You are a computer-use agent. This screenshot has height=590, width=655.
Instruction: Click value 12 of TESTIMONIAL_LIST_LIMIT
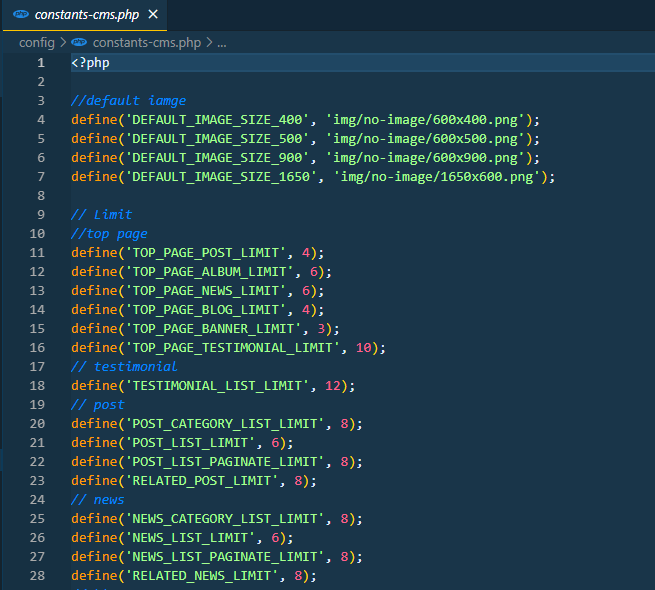333,386
